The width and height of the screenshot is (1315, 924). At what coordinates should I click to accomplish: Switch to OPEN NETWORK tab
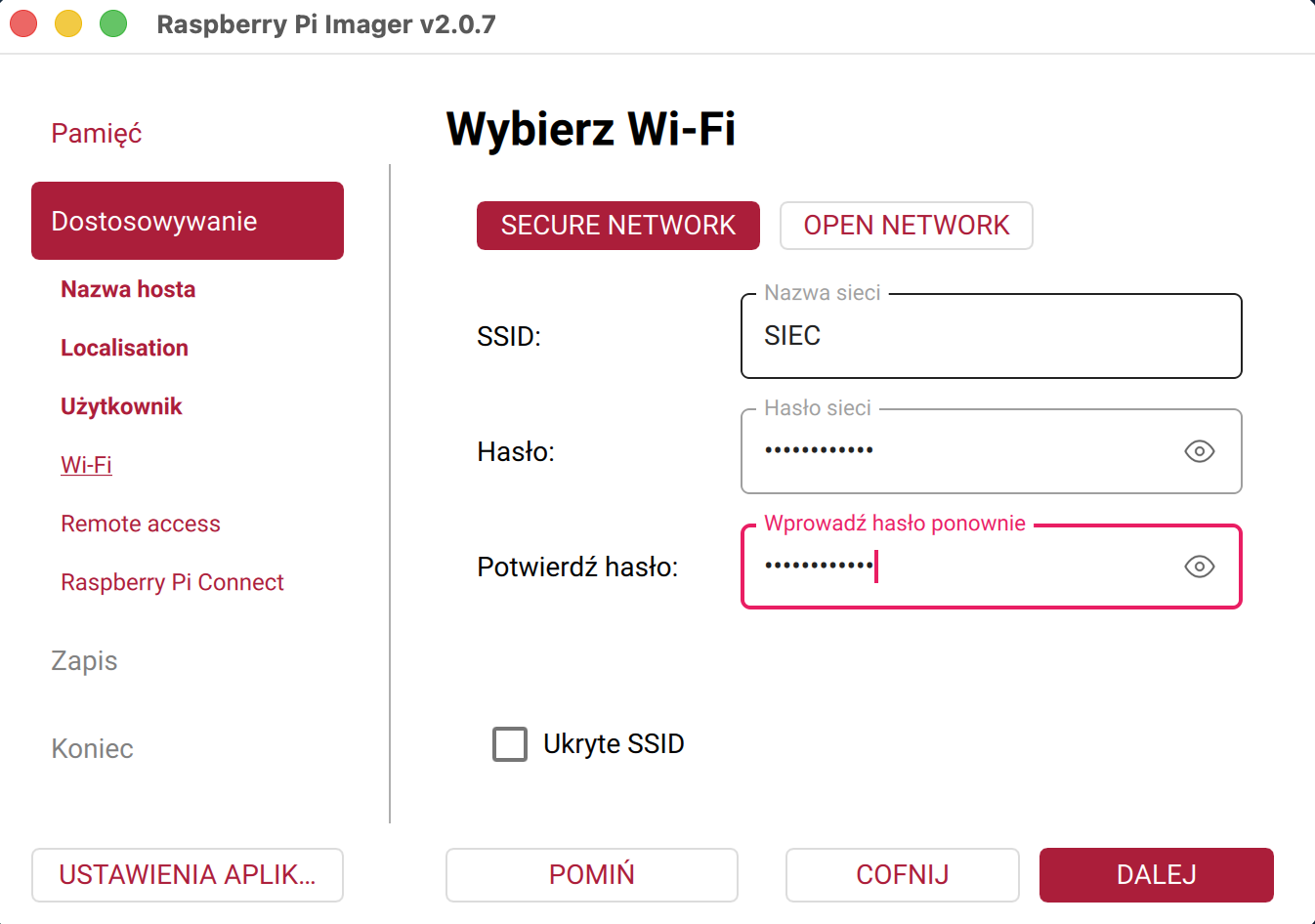coord(906,226)
